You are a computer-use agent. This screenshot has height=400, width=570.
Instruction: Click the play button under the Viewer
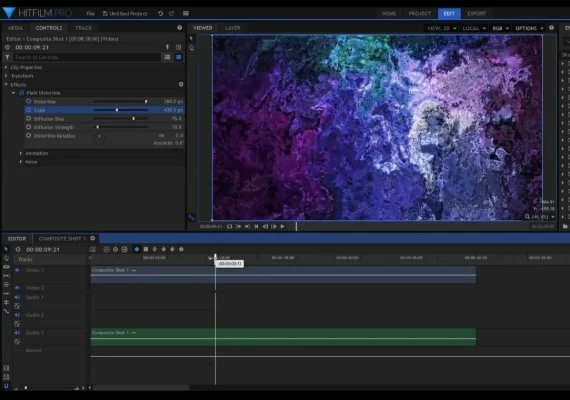tap(282, 226)
